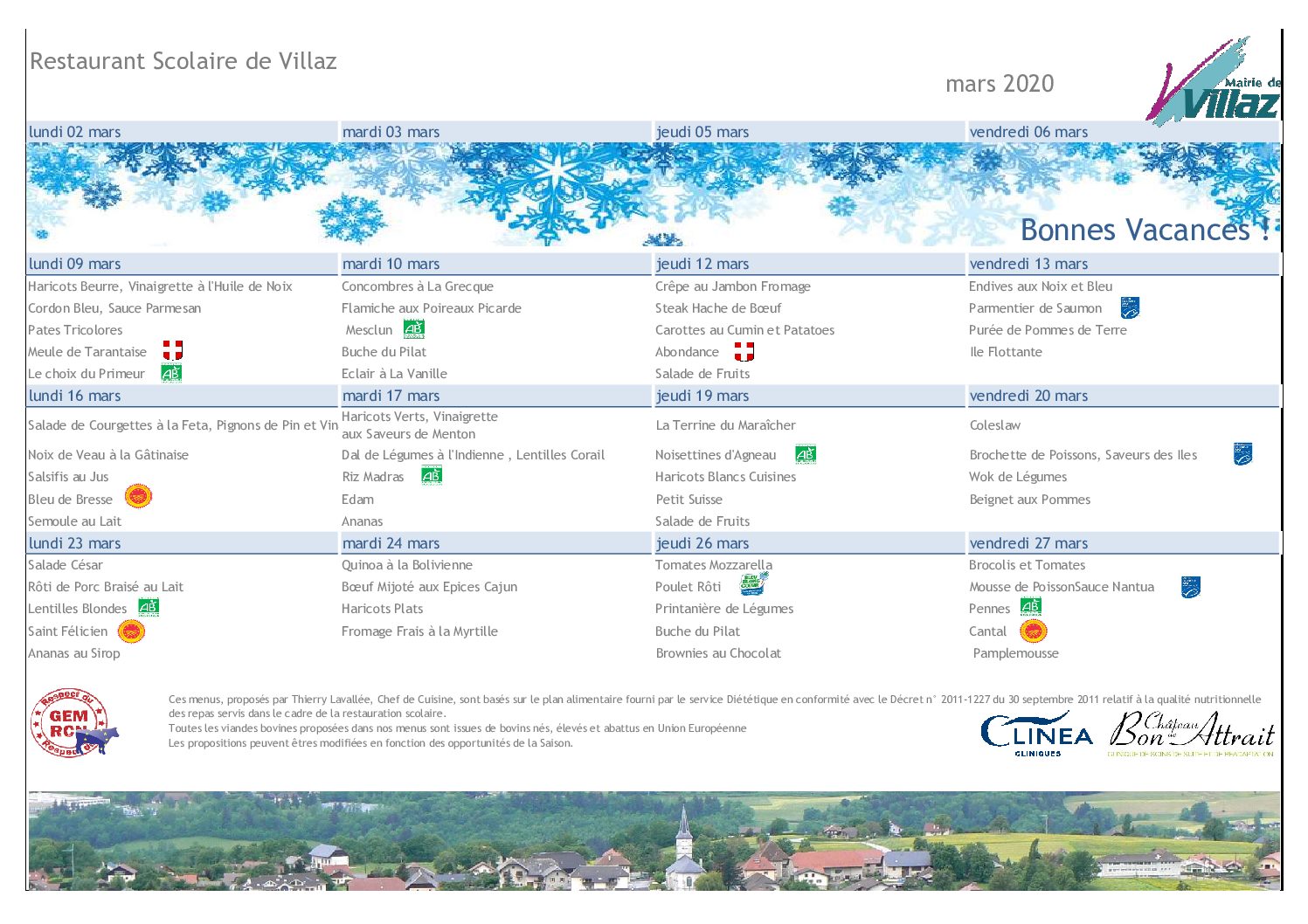Click 'Beignet aux Pommes' dessert line
Image resolution: width=1308 pixels, height=924 pixels.
point(1030,500)
